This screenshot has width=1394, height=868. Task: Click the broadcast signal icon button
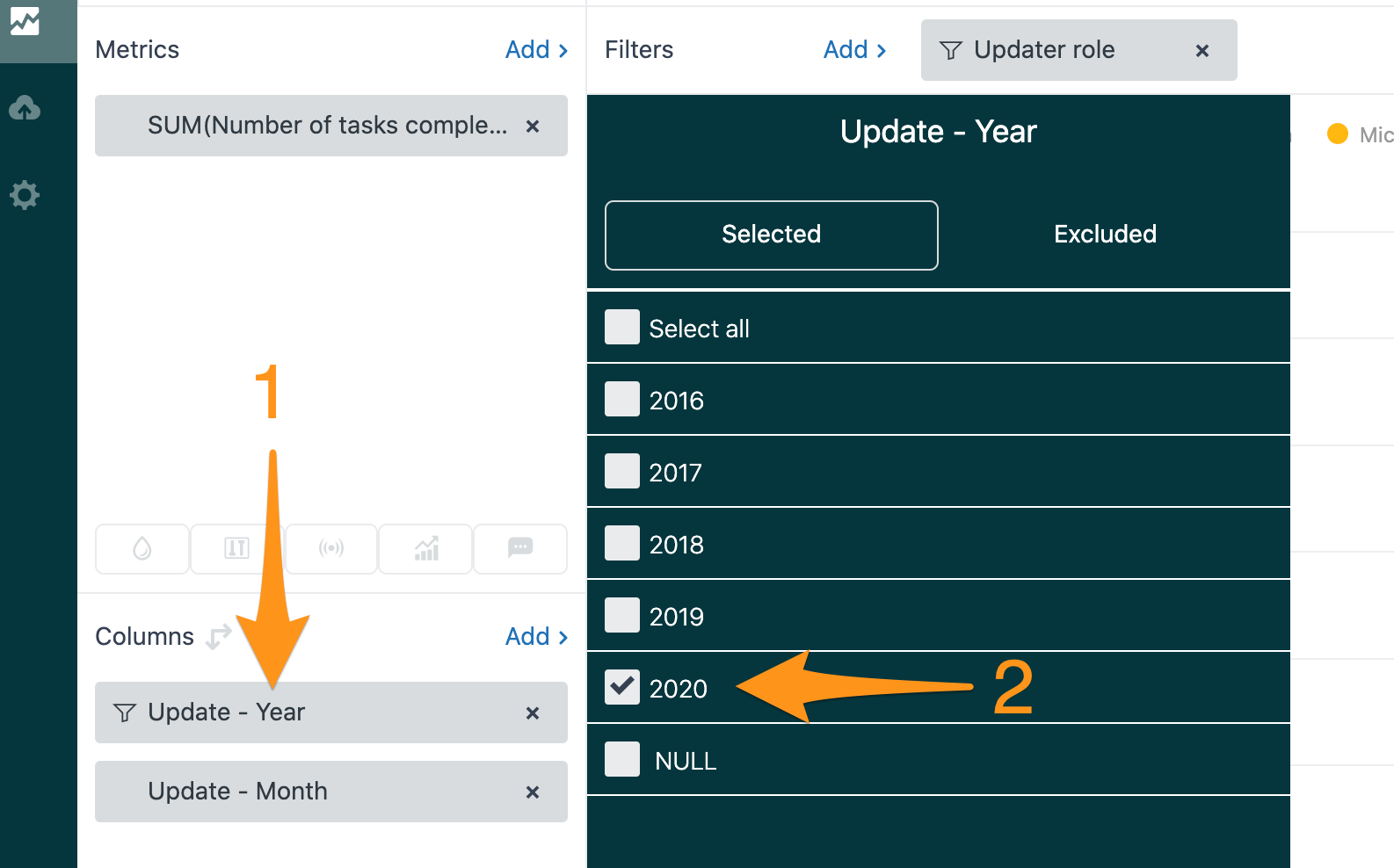pyautogui.click(x=331, y=549)
